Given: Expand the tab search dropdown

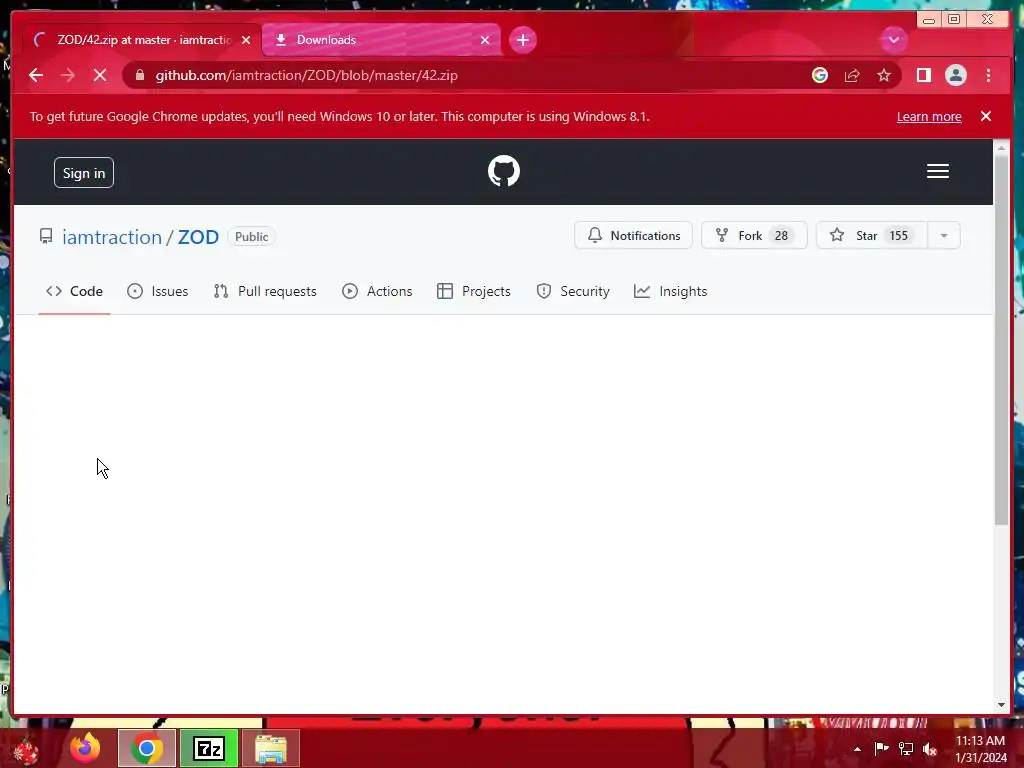Looking at the screenshot, I should (x=893, y=40).
